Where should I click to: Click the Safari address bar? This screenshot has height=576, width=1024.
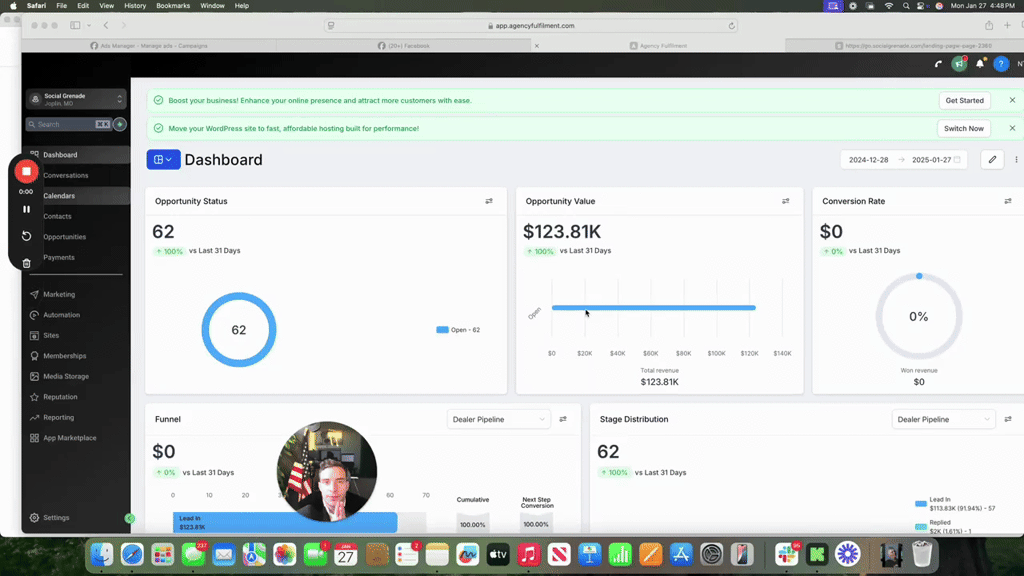531,25
